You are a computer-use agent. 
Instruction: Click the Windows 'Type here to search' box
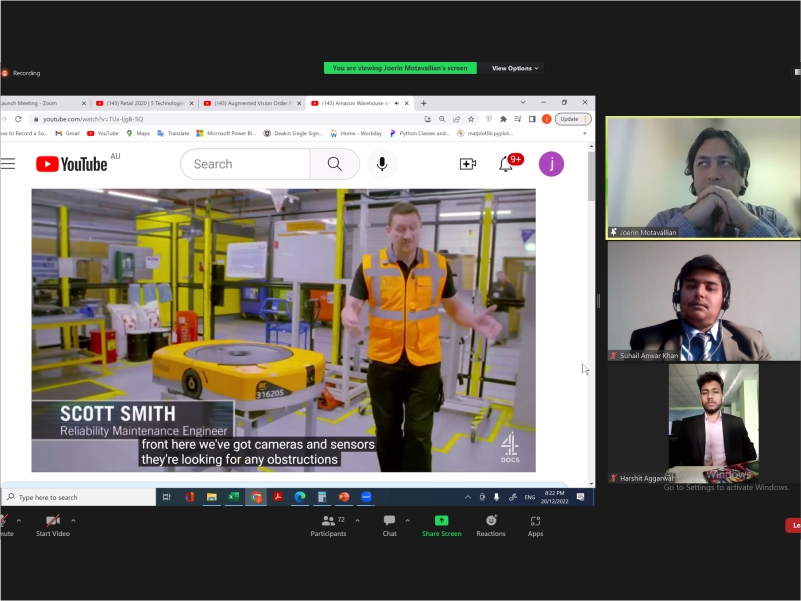point(78,497)
